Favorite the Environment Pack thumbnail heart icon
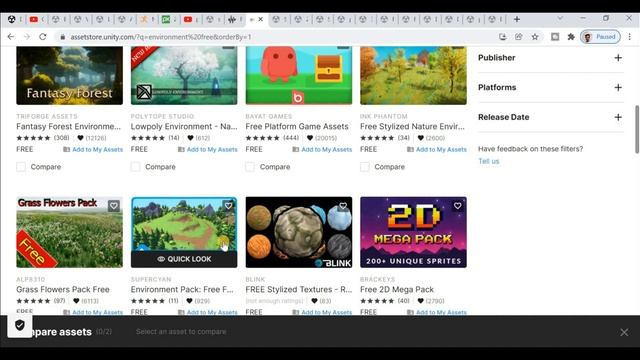The height and width of the screenshot is (360, 640). pyautogui.click(x=228, y=206)
